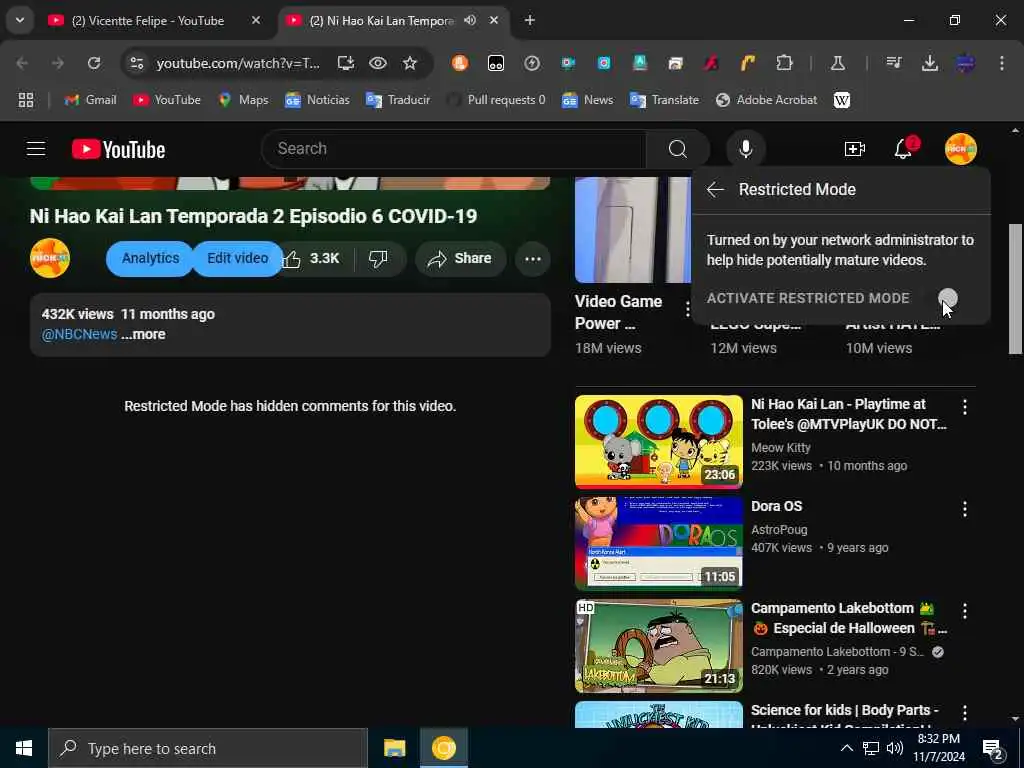Open Gmail bookmark
This screenshot has width=1024, height=768.
tap(91, 100)
